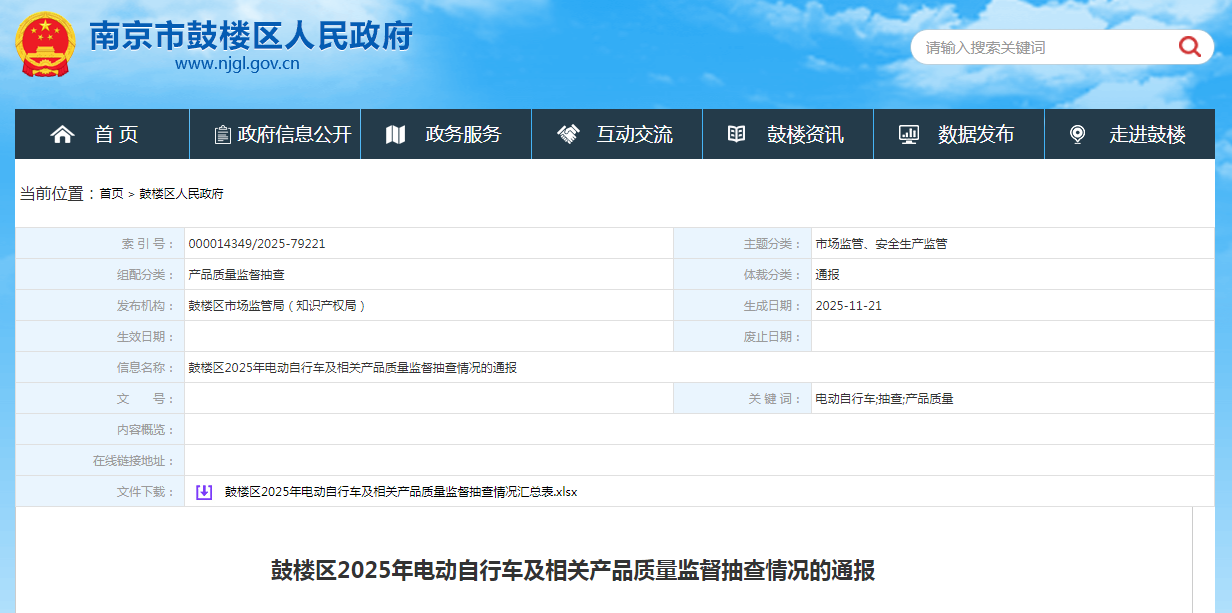The width and height of the screenshot is (1232, 613).
Task: Click the 主题分类 label
Action: [773, 244]
